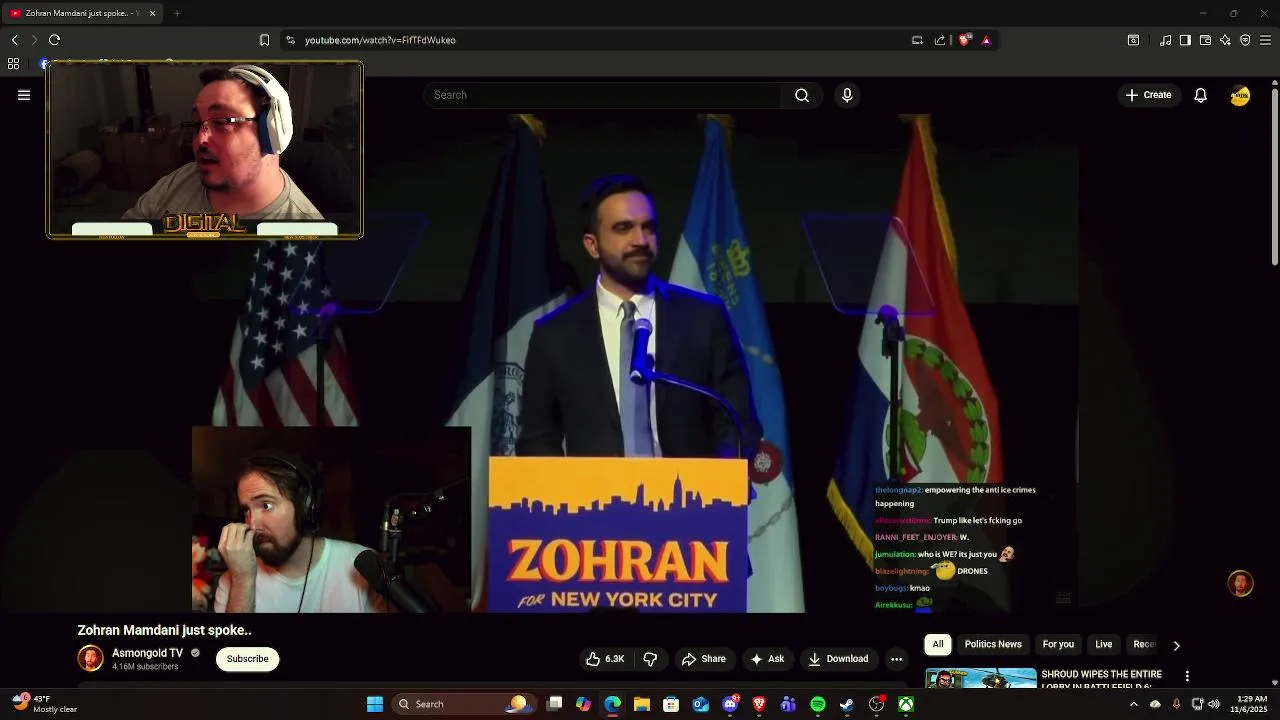Click the YouTube search magnifier button
This screenshot has height=720, width=1280.
802,95
